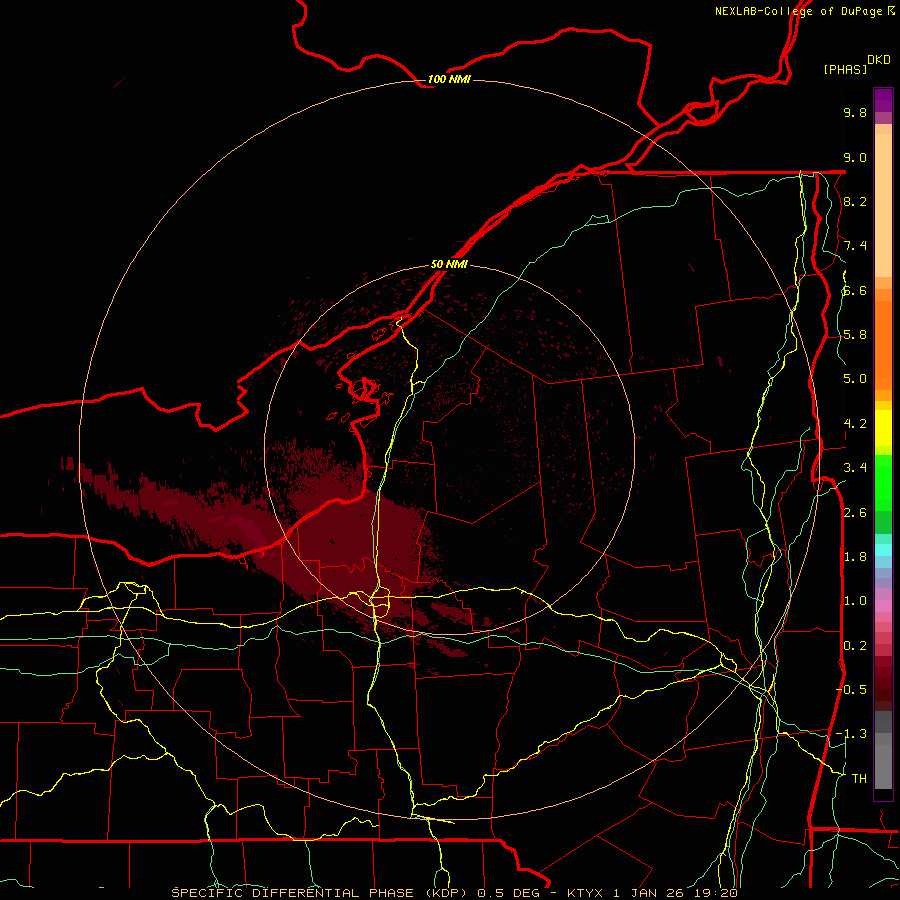This screenshot has height=900, width=900.
Task: Click the -1.3 value on color scale
Action: pos(852,734)
